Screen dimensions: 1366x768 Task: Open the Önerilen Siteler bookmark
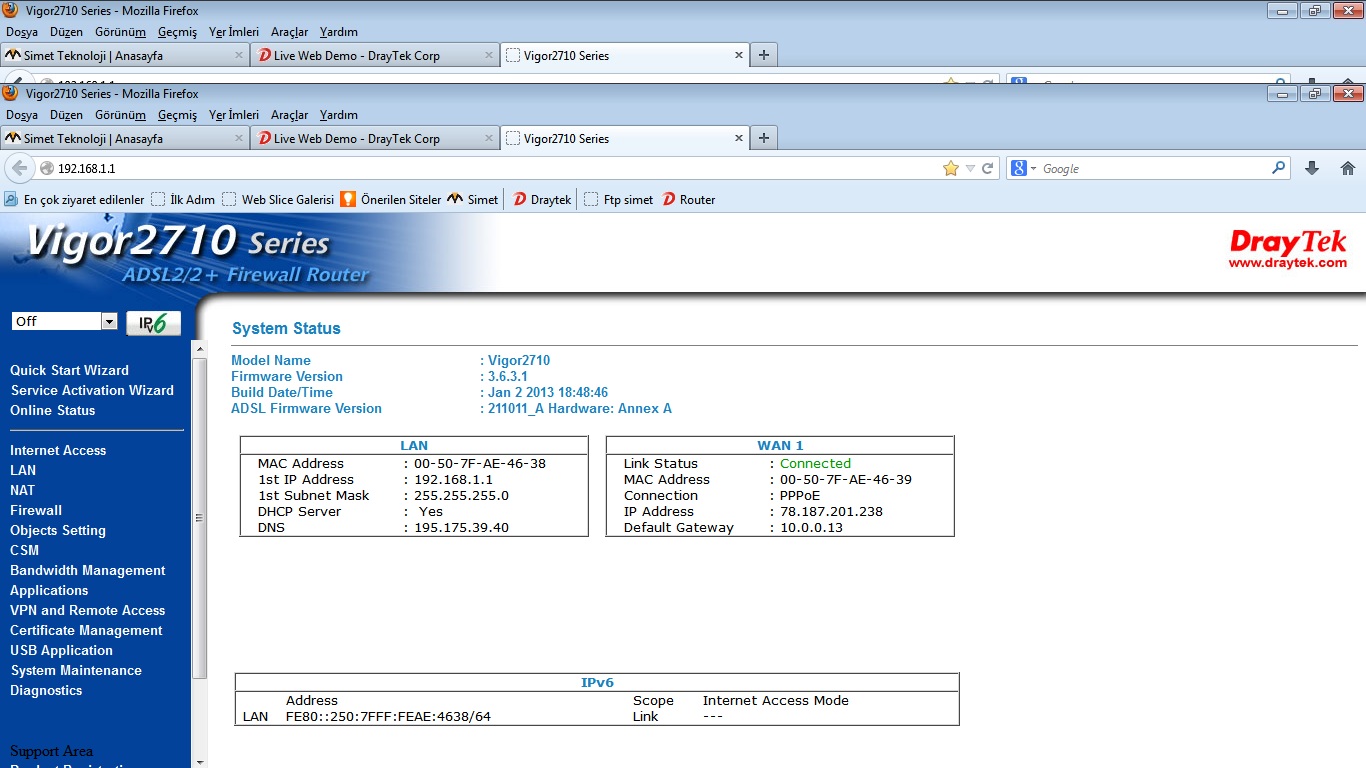point(391,199)
